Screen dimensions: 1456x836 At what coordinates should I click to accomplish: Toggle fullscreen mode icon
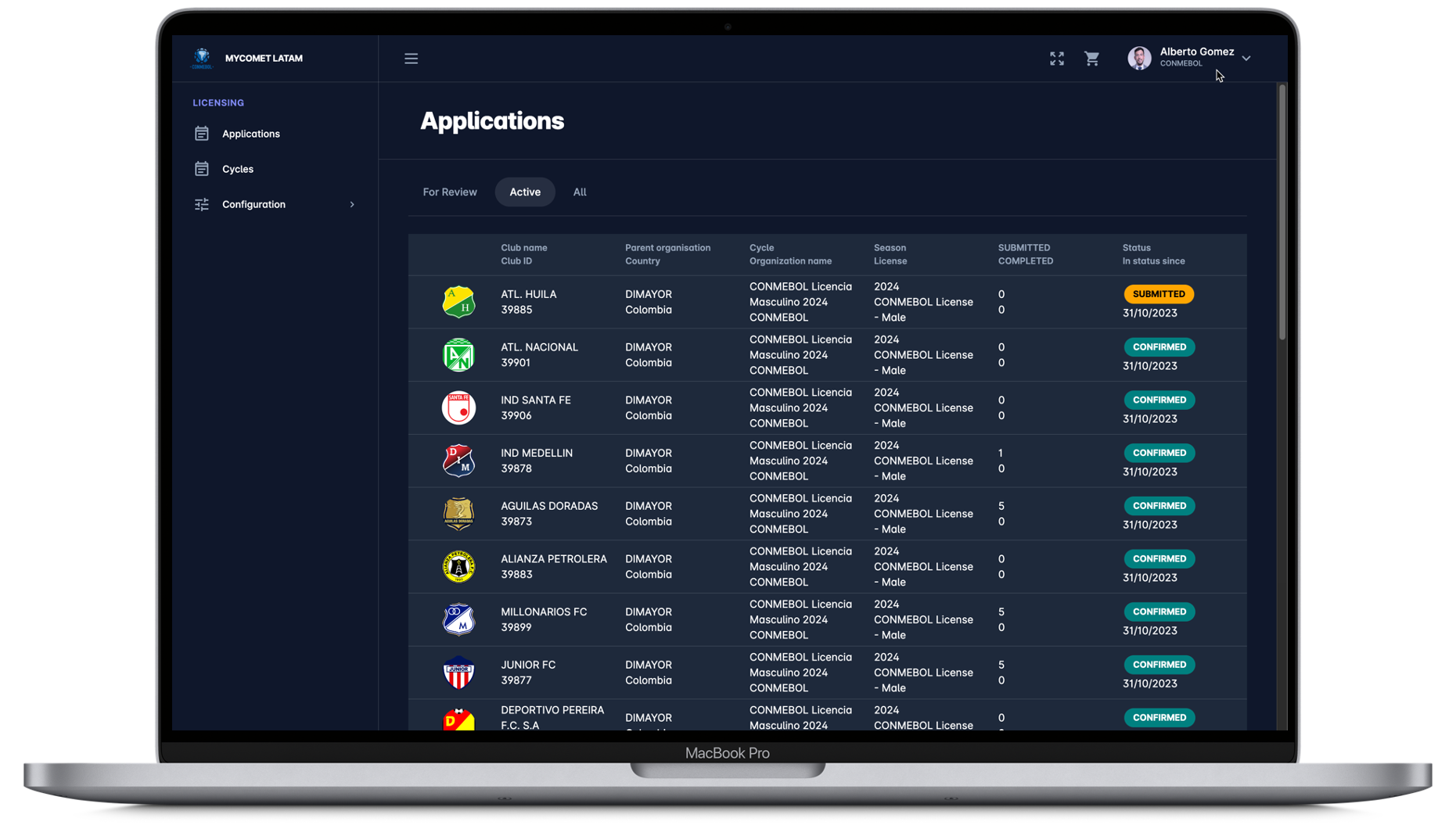pos(1057,59)
